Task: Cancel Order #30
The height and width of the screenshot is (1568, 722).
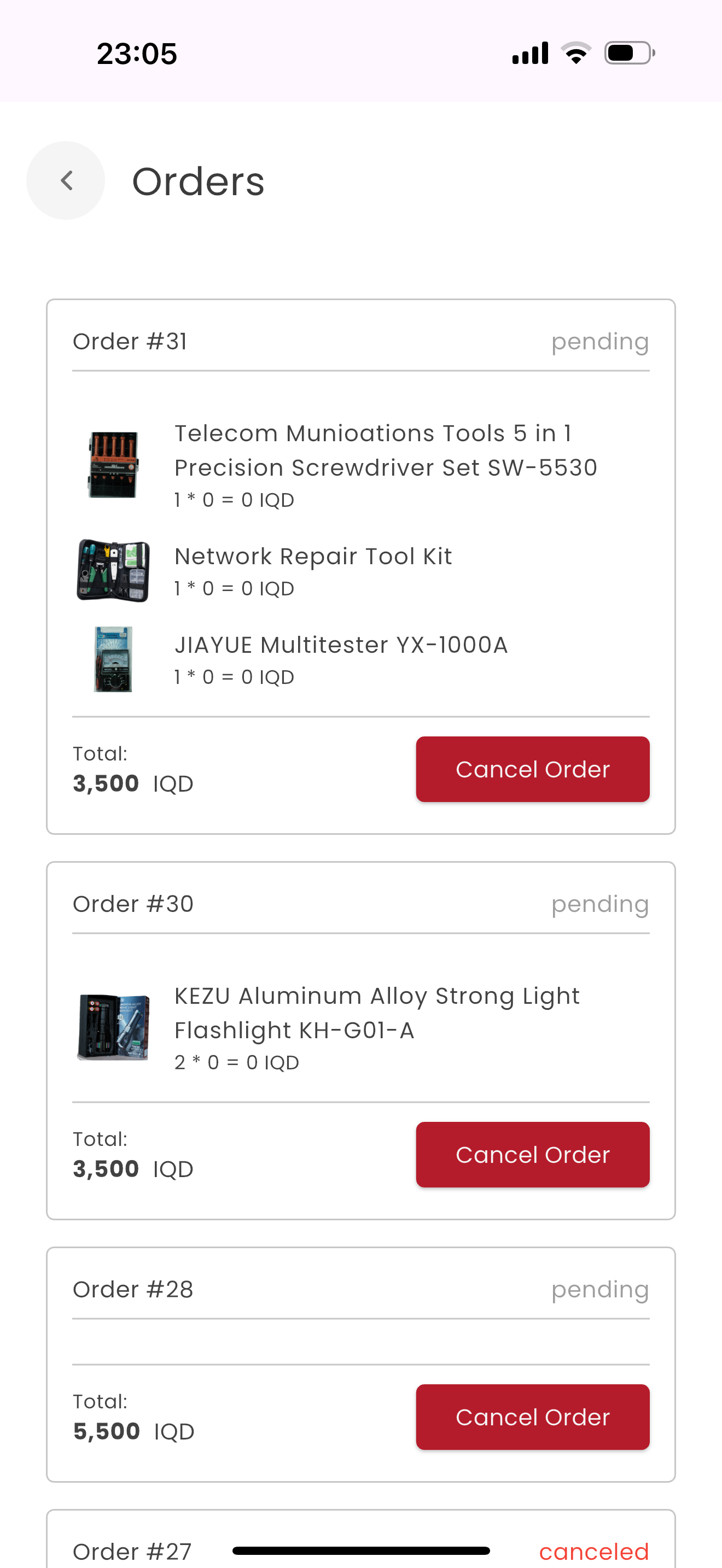Action: pyautogui.click(x=533, y=1155)
